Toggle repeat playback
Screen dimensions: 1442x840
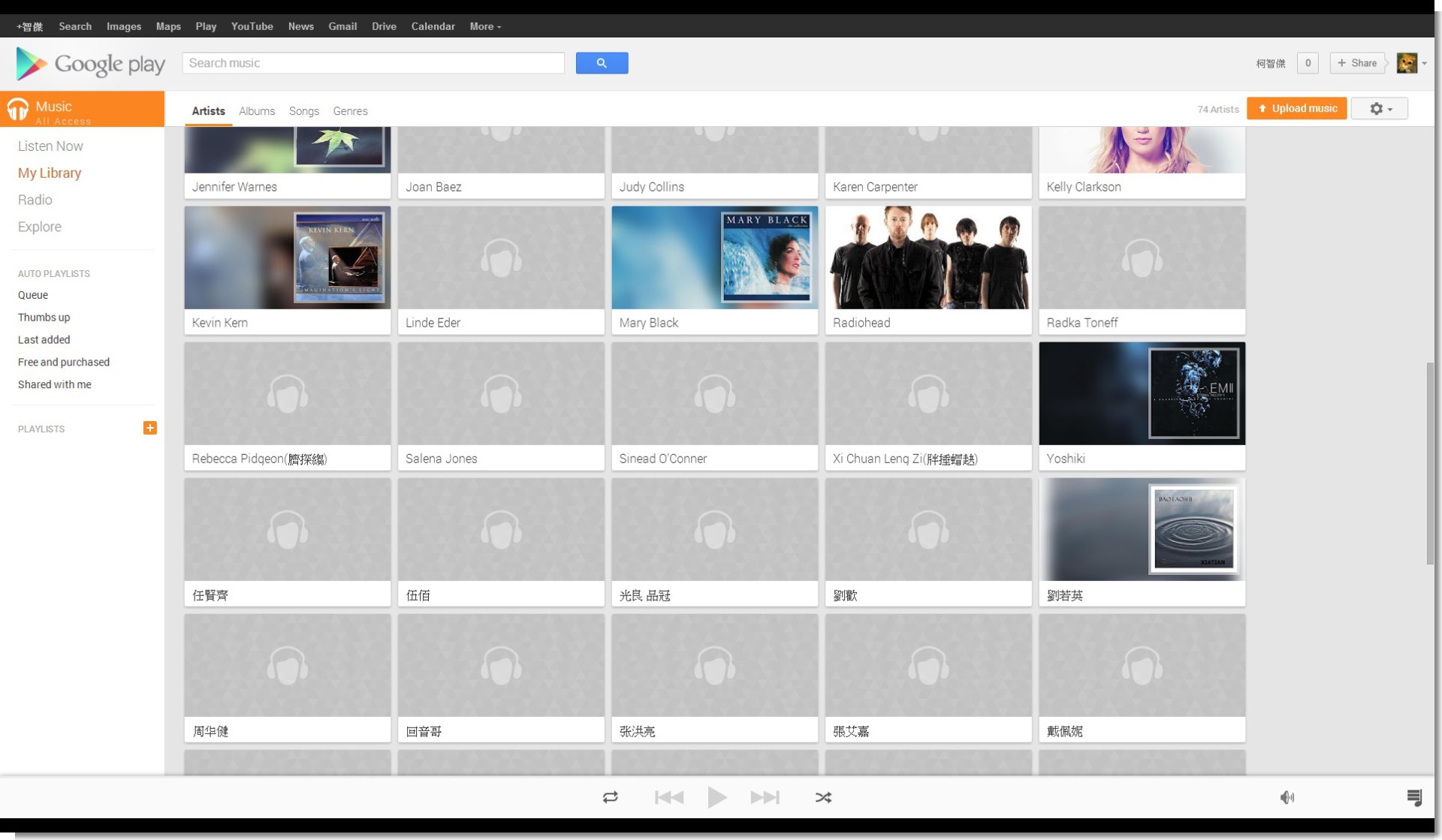coord(611,797)
